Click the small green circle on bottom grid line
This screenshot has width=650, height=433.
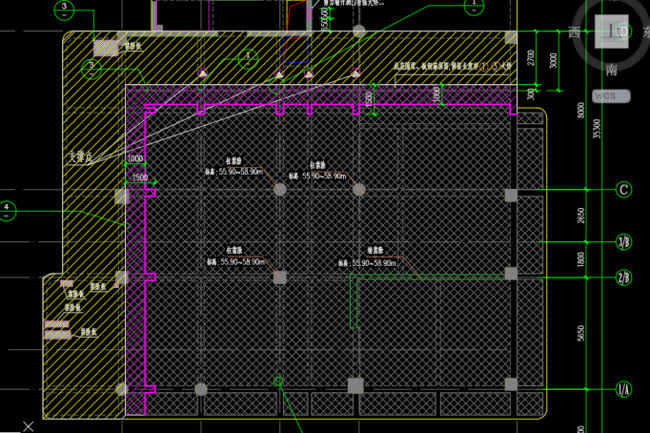[279, 381]
